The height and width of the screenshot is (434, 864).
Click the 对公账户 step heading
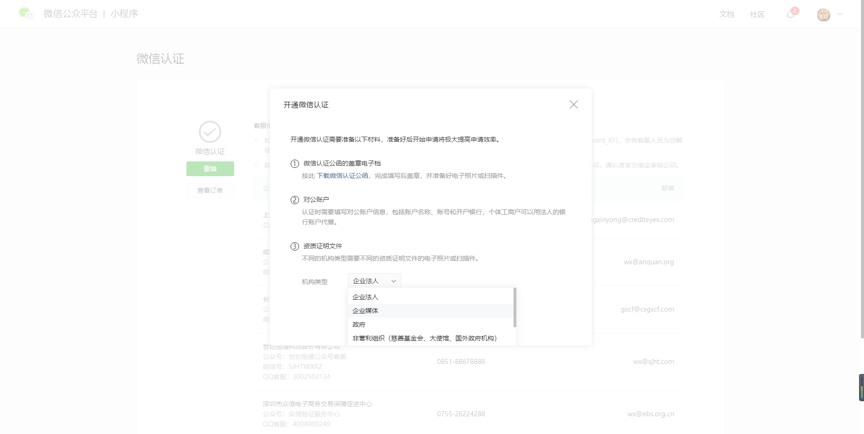pyautogui.click(x=316, y=199)
